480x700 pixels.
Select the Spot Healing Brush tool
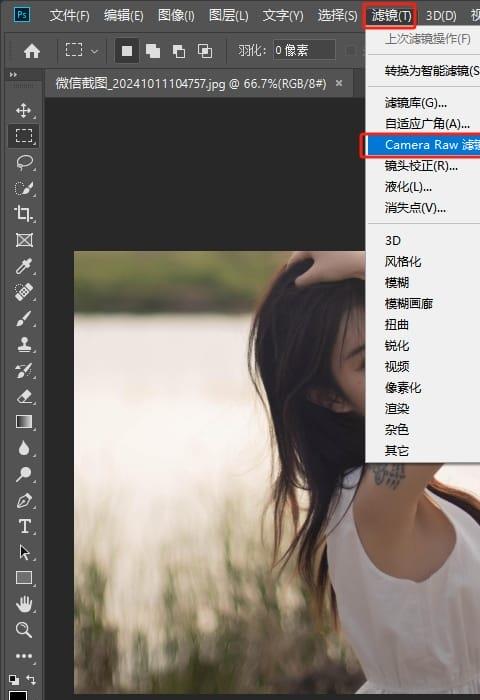coord(24,292)
